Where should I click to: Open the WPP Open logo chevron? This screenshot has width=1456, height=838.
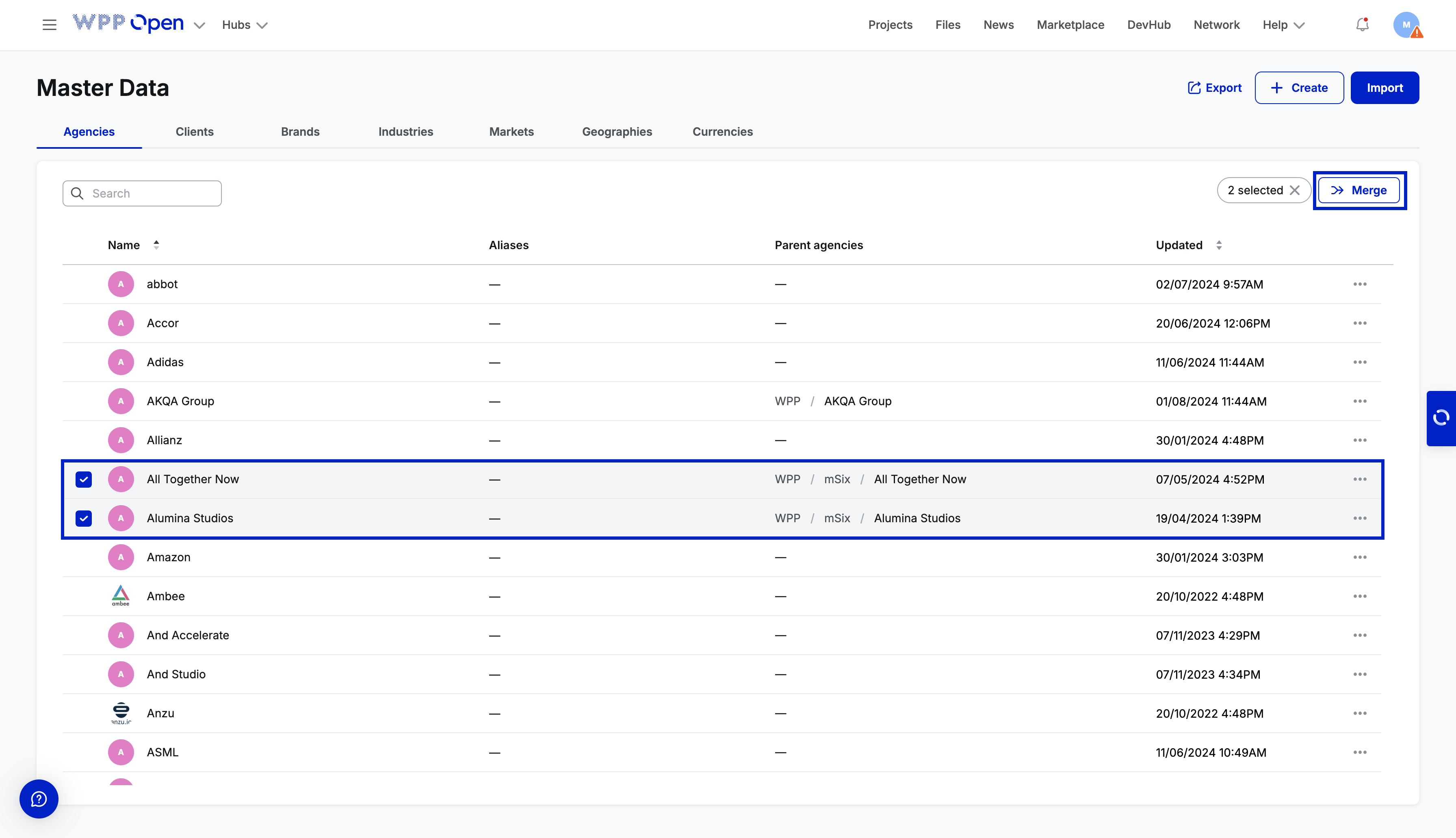(199, 25)
